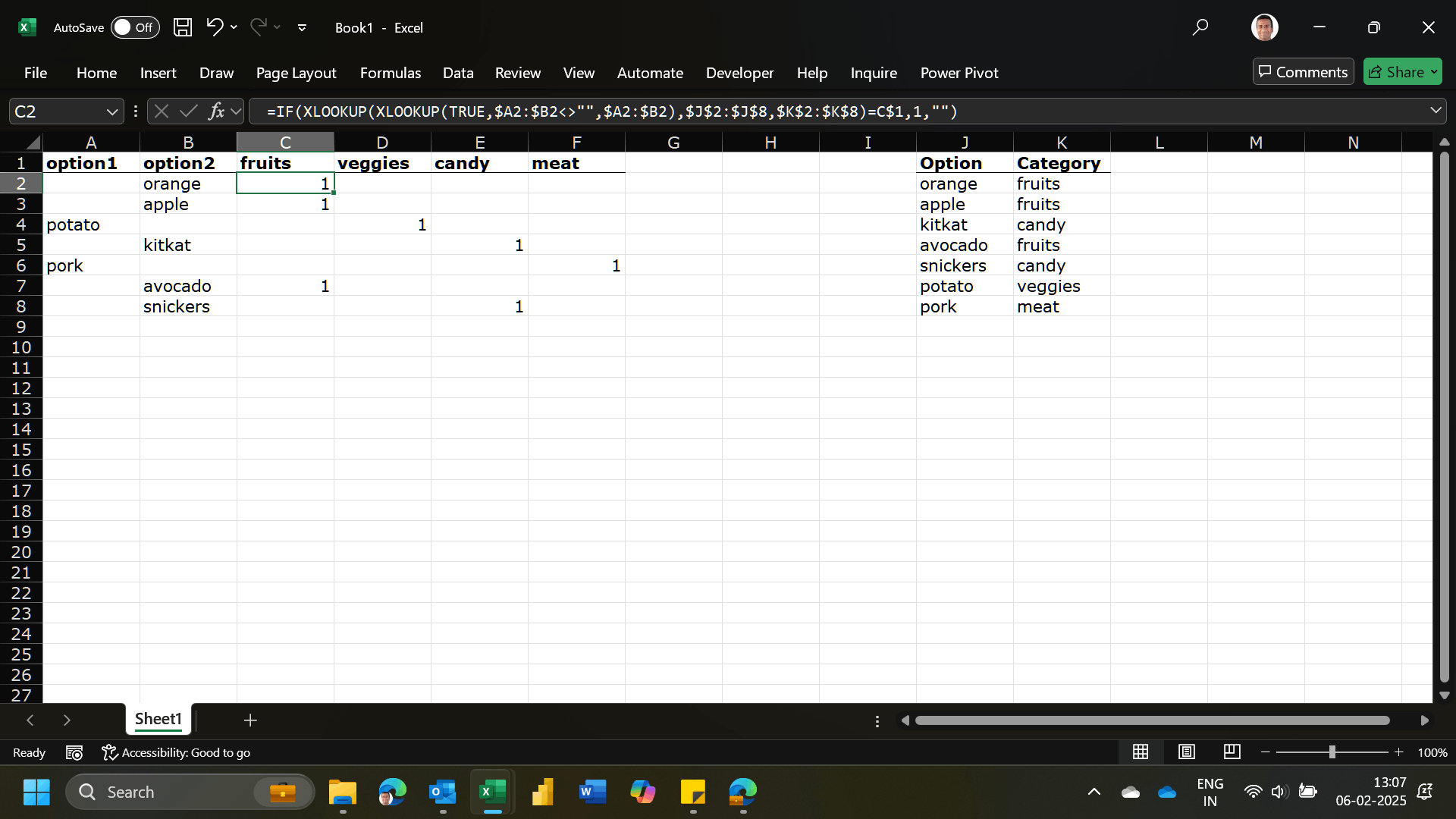Open Customize Quick Access Toolbar dropdown
Viewport: 1456px width, 819px height.
302,28
